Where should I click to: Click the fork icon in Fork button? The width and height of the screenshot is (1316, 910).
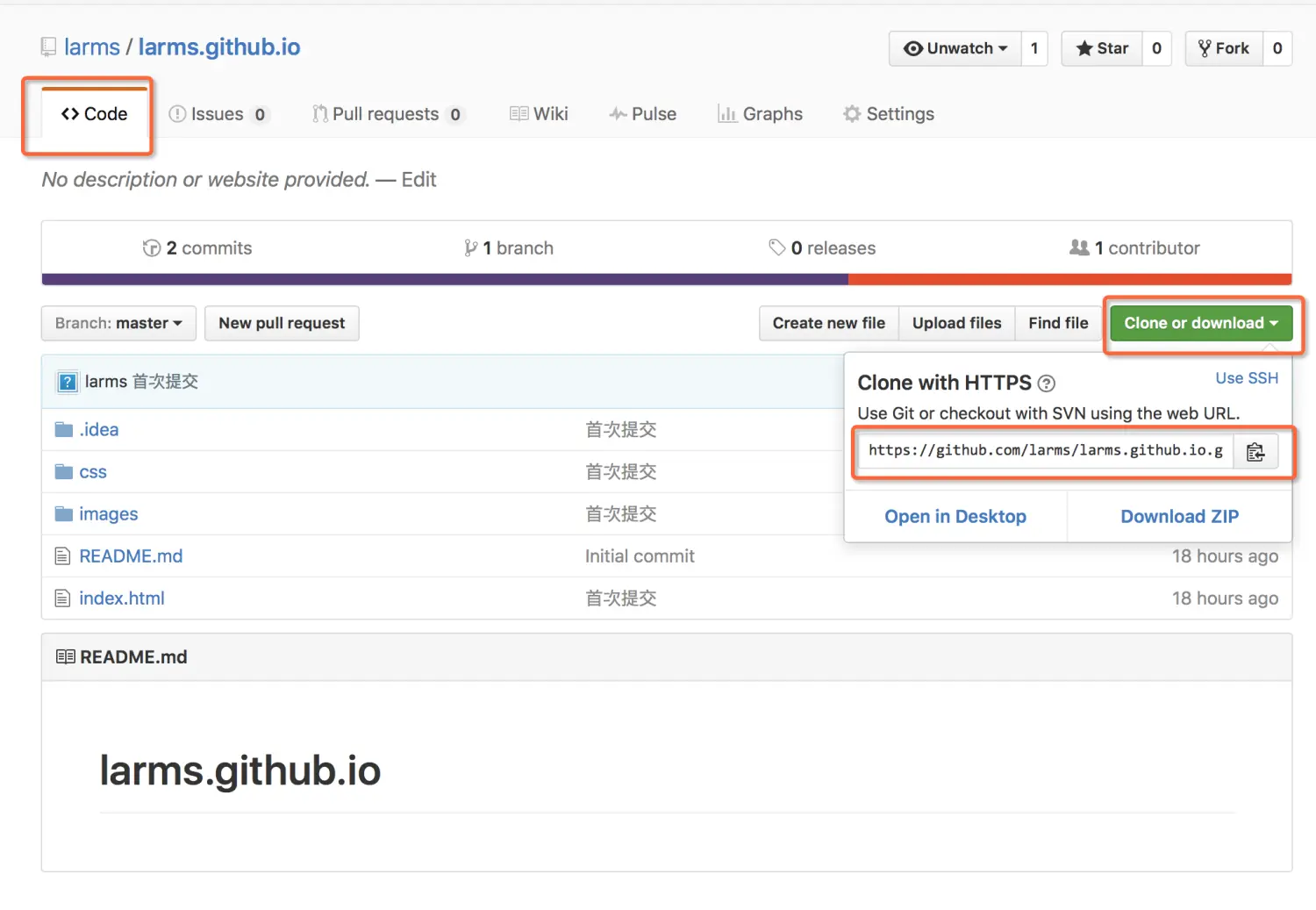pos(1205,48)
